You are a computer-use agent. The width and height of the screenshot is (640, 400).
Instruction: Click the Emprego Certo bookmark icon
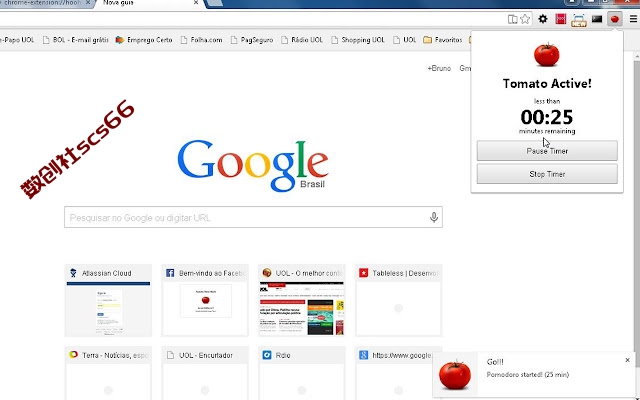click(x=120, y=40)
